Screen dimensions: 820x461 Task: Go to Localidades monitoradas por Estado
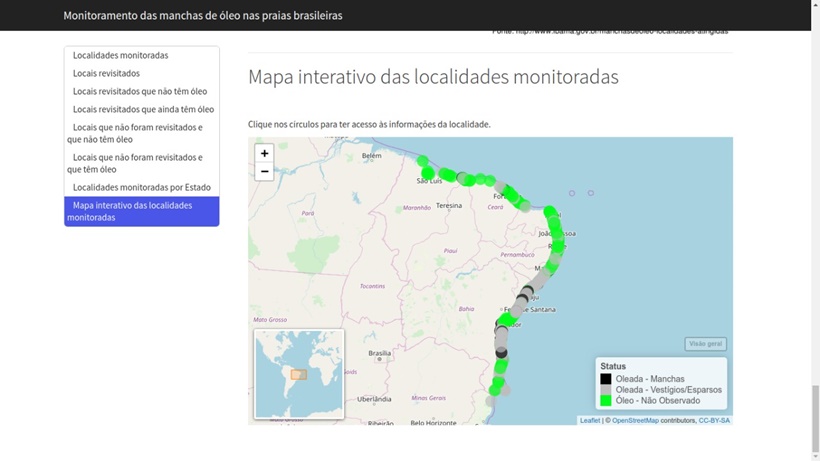[142, 187]
